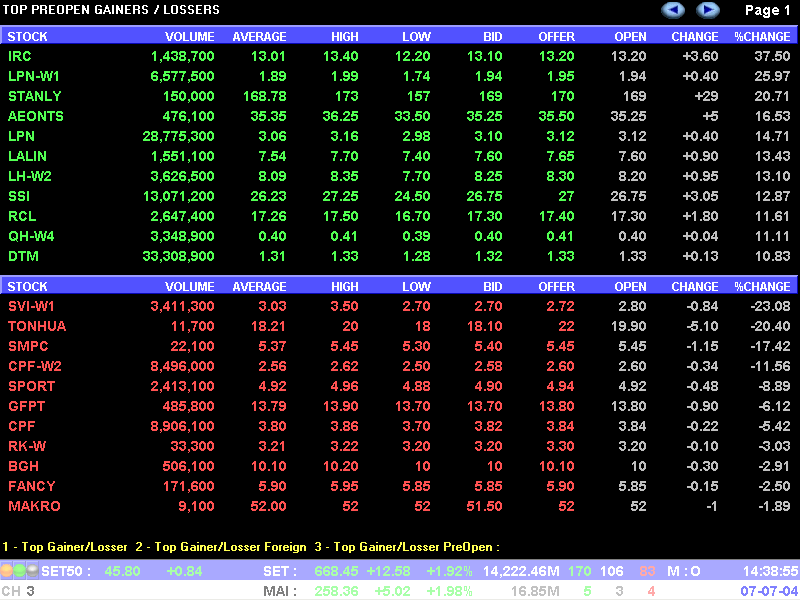Select the RCL stock symbol
Image resolution: width=800 pixels, height=600 pixels.
click(x=22, y=216)
